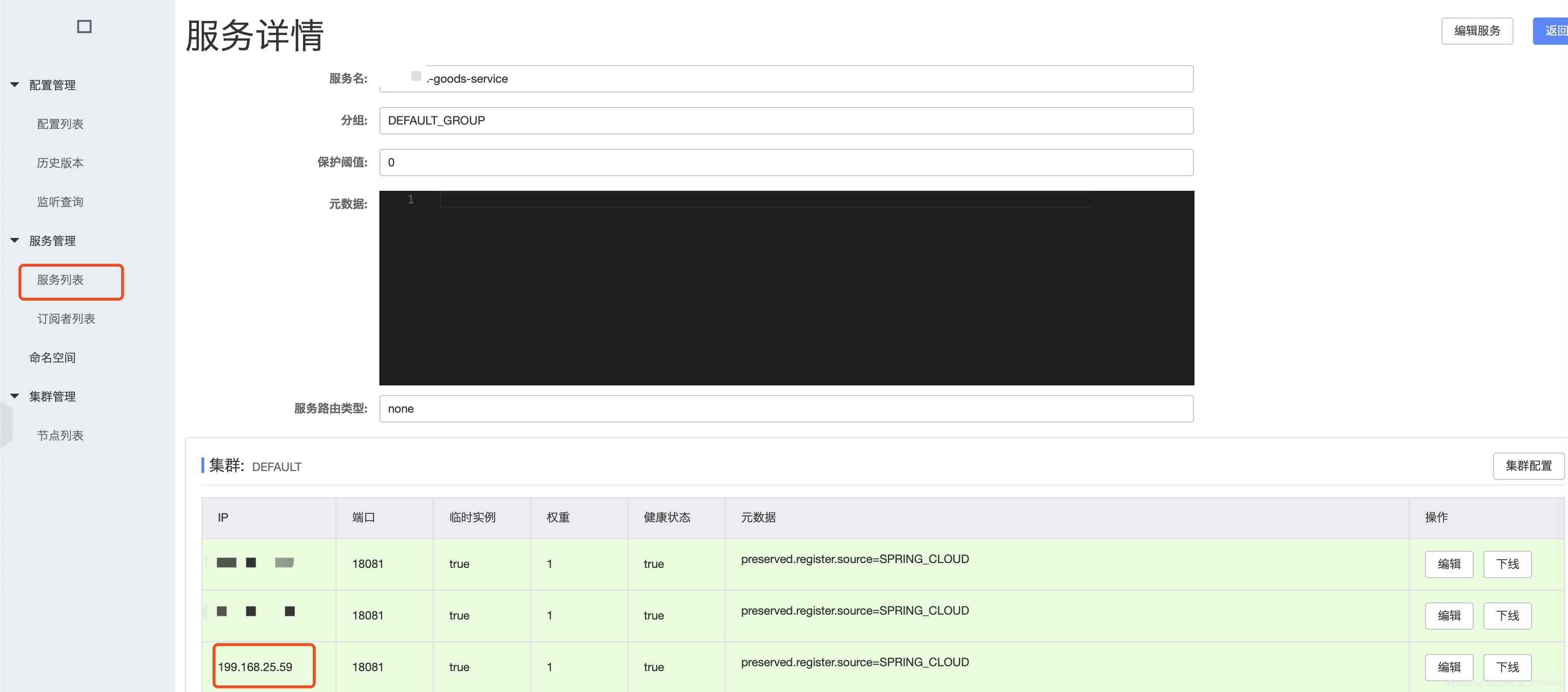Collapse the 集群管理 menu arrow
The image size is (1568, 692).
[x=15, y=397]
